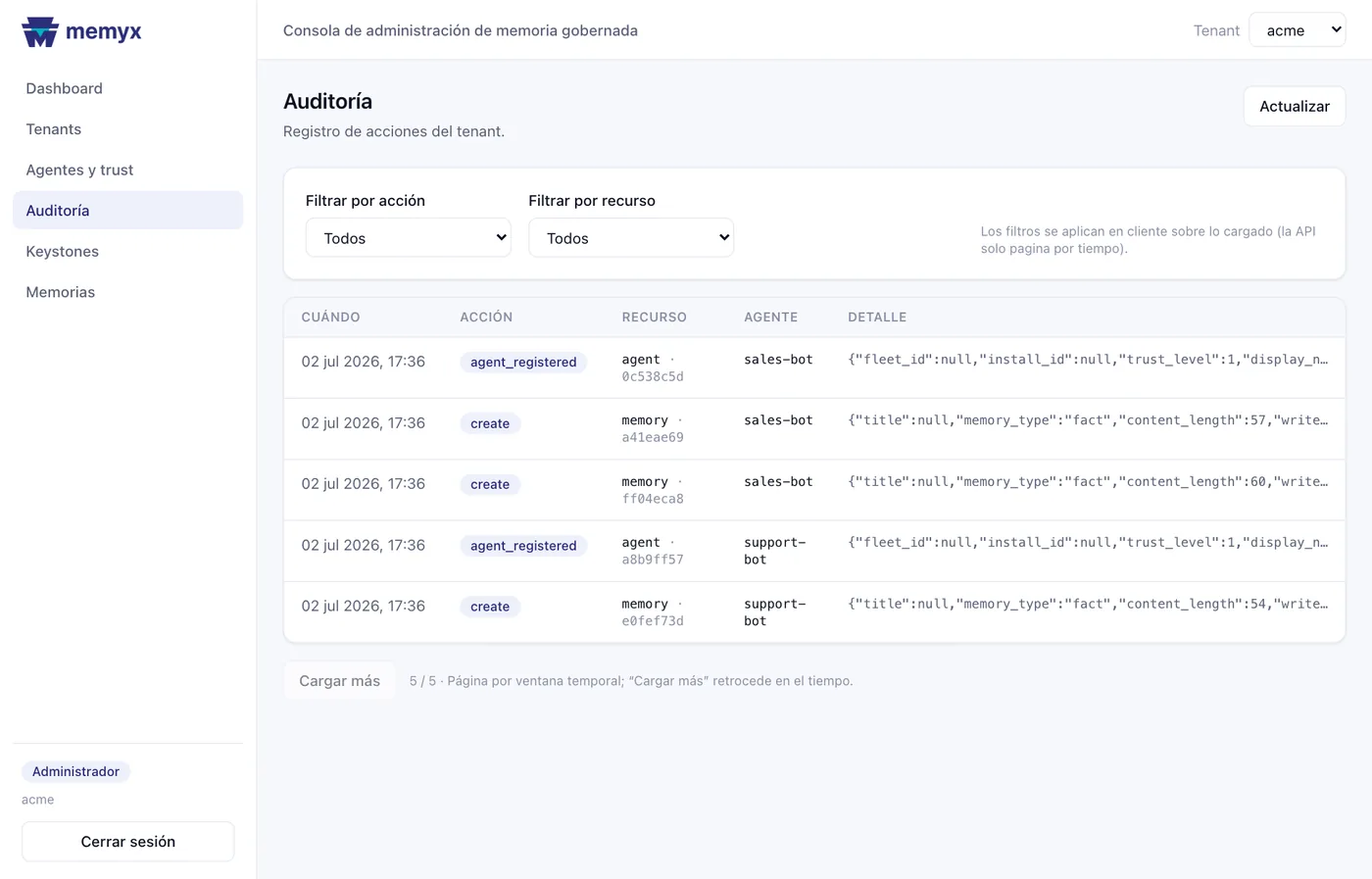The image size is (1372, 879).
Task: Select the agent a8b9ff57 resource entry
Action: tap(653, 551)
